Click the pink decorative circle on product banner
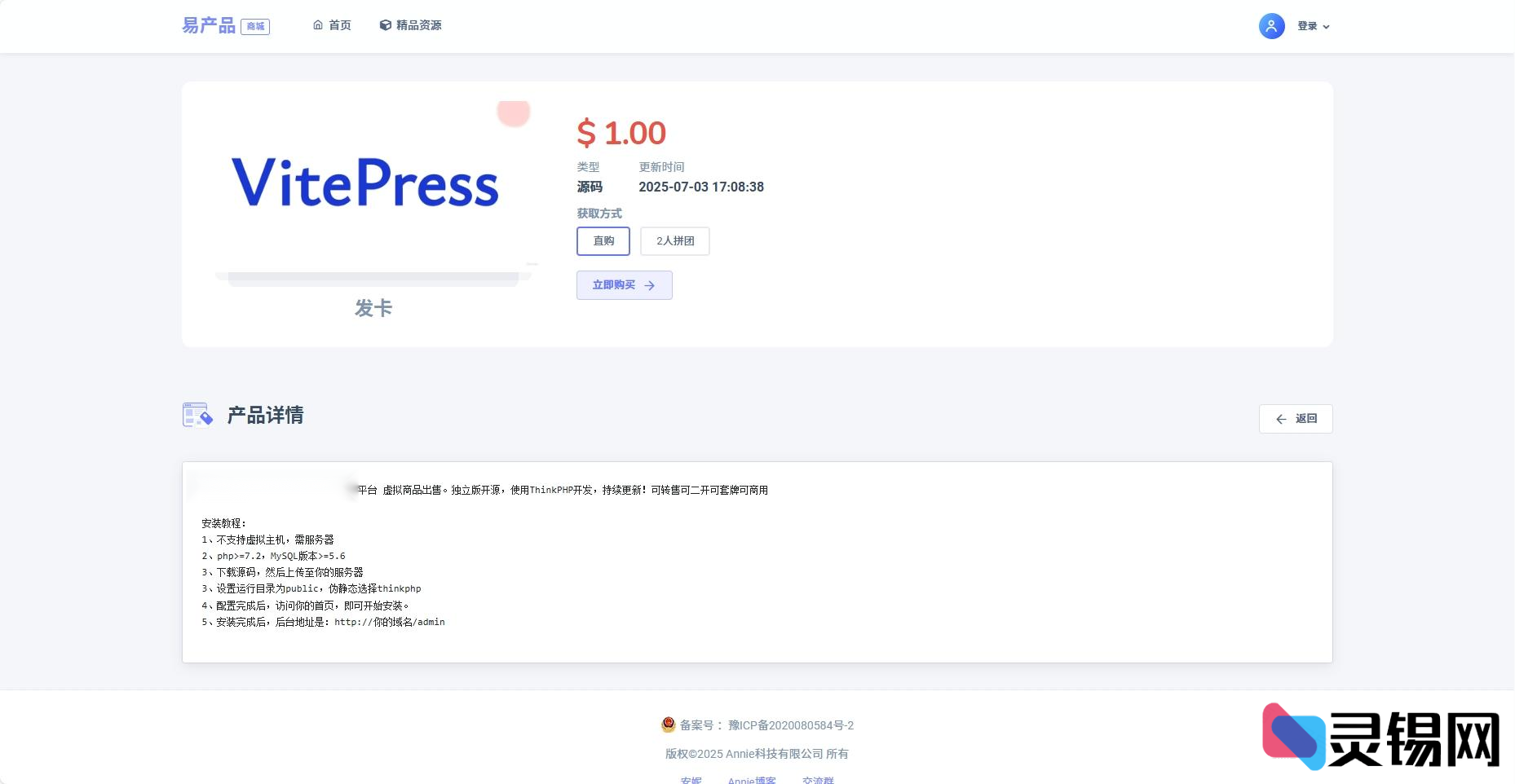1515x784 pixels. (513, 112)
